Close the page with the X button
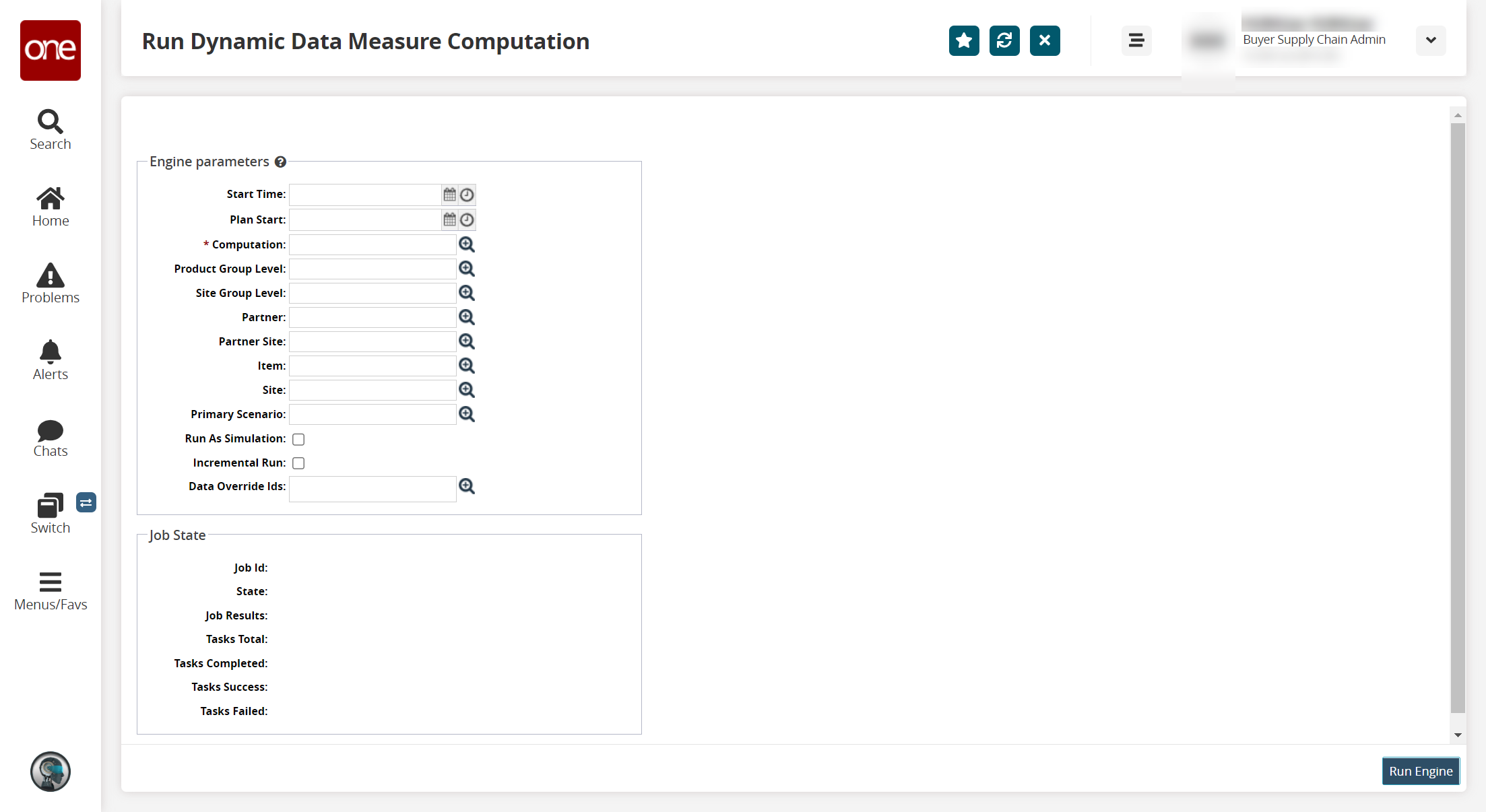This screenshot has width=1486, height=812. pos(1045,41)
